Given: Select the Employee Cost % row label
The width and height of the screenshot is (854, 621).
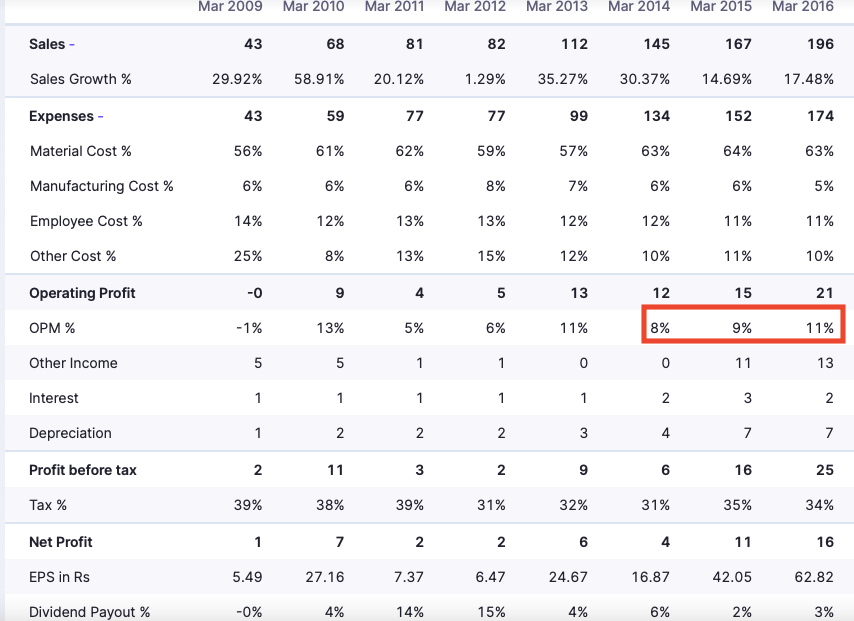Looking at the screenshot, I should pyautogui.click(x=86, y=221).
